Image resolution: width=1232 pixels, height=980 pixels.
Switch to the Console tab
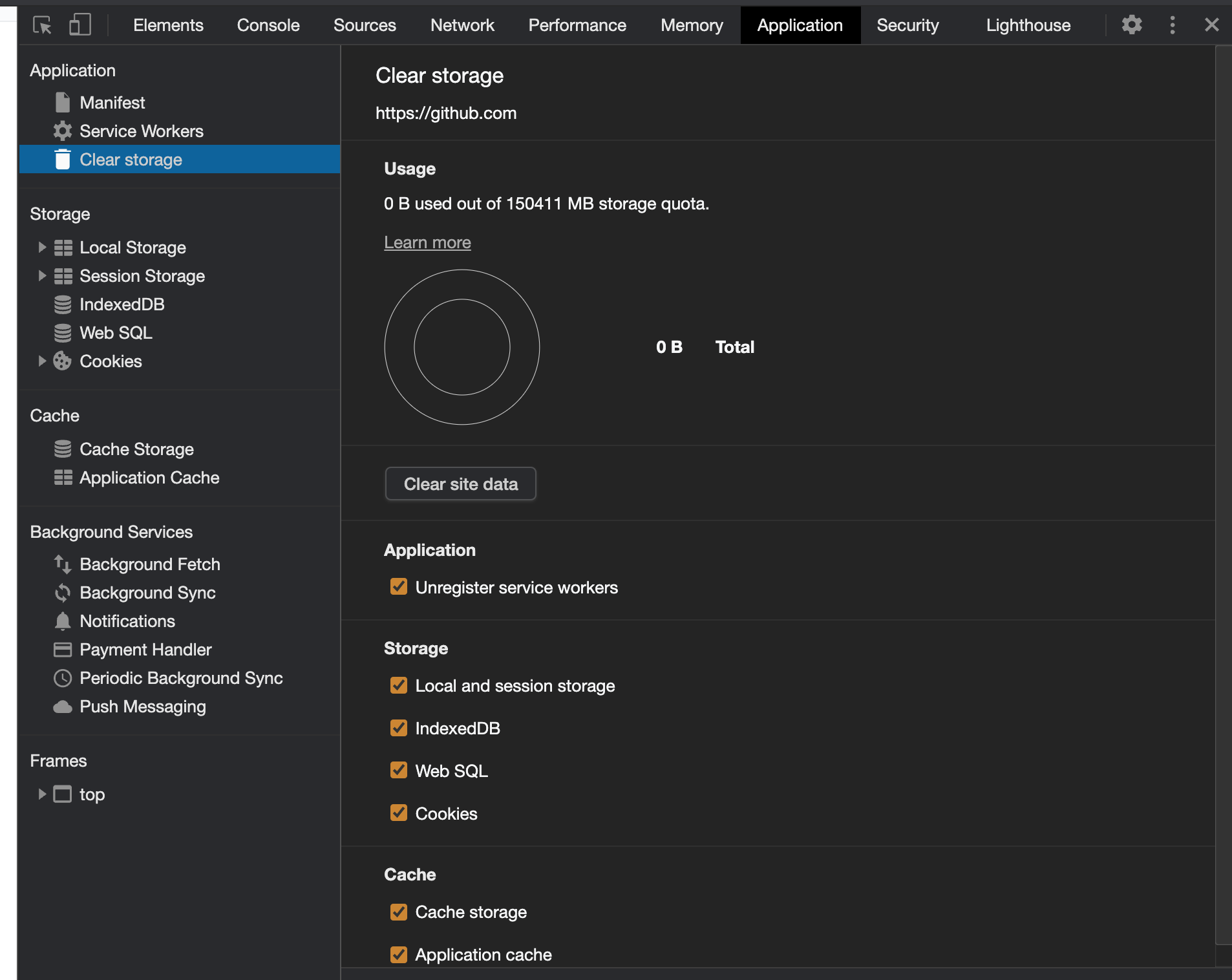268,25
